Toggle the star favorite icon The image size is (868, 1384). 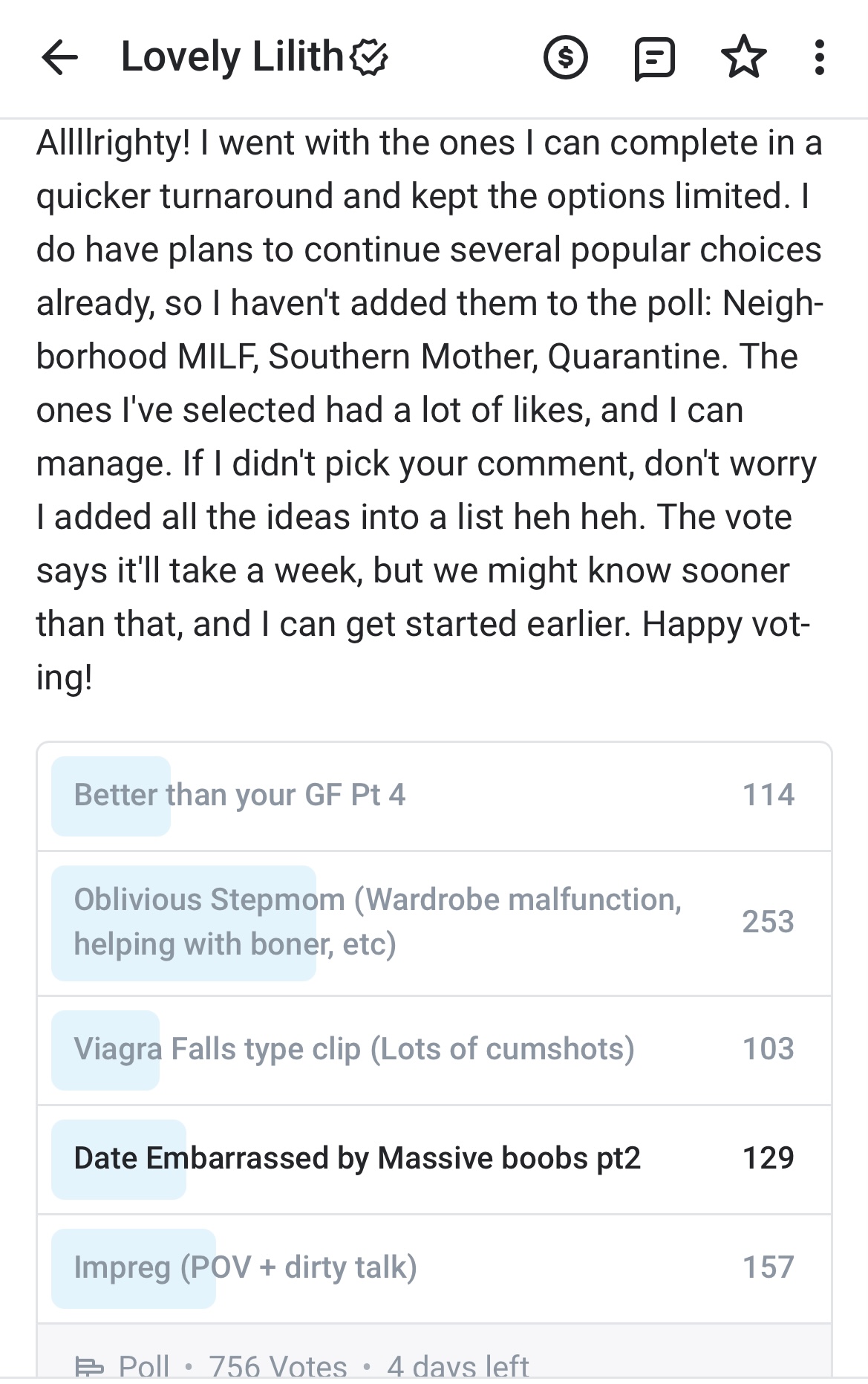(x=743, y=58)
